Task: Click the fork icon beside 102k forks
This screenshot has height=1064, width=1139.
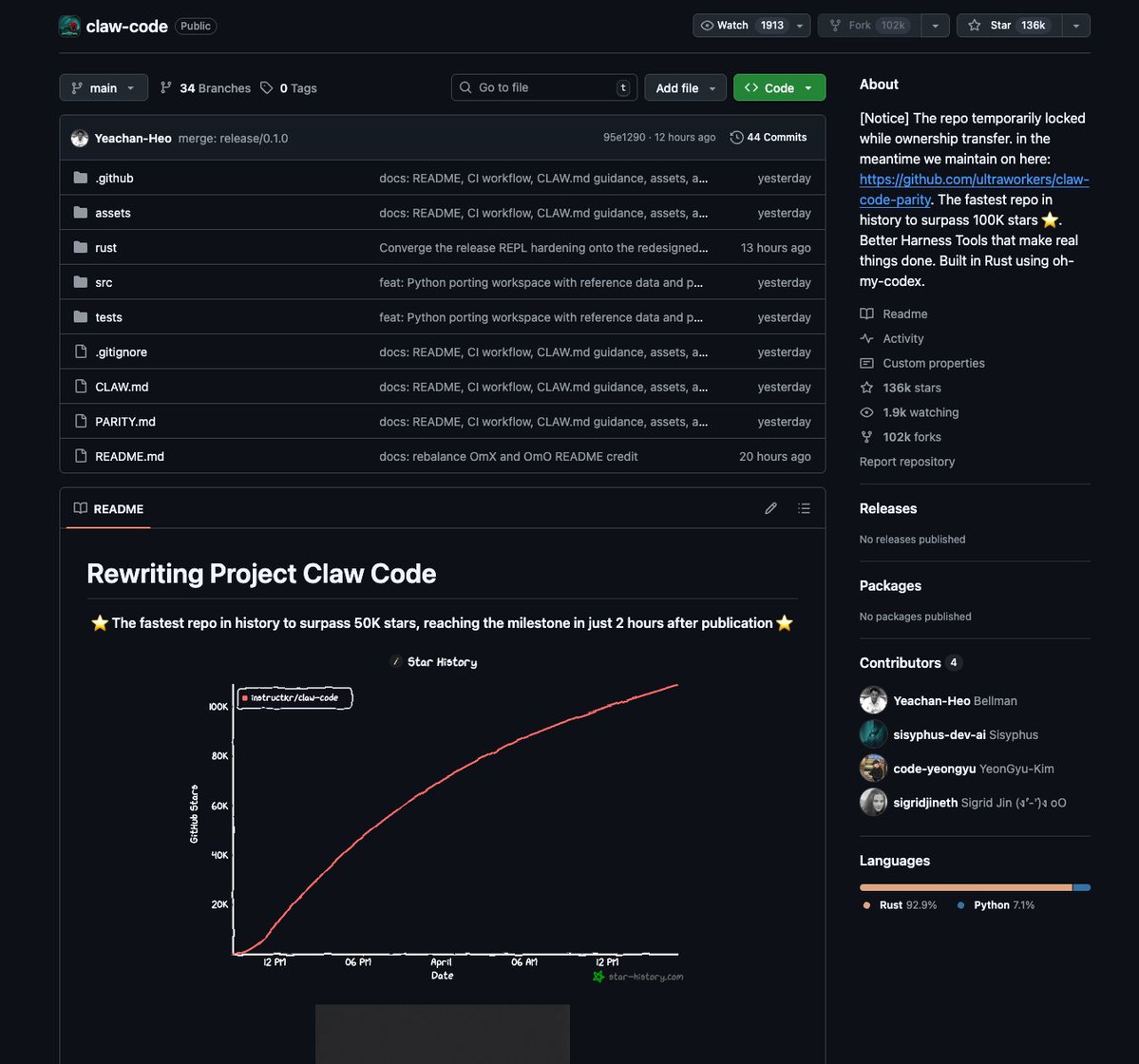Action: (866, 437)
